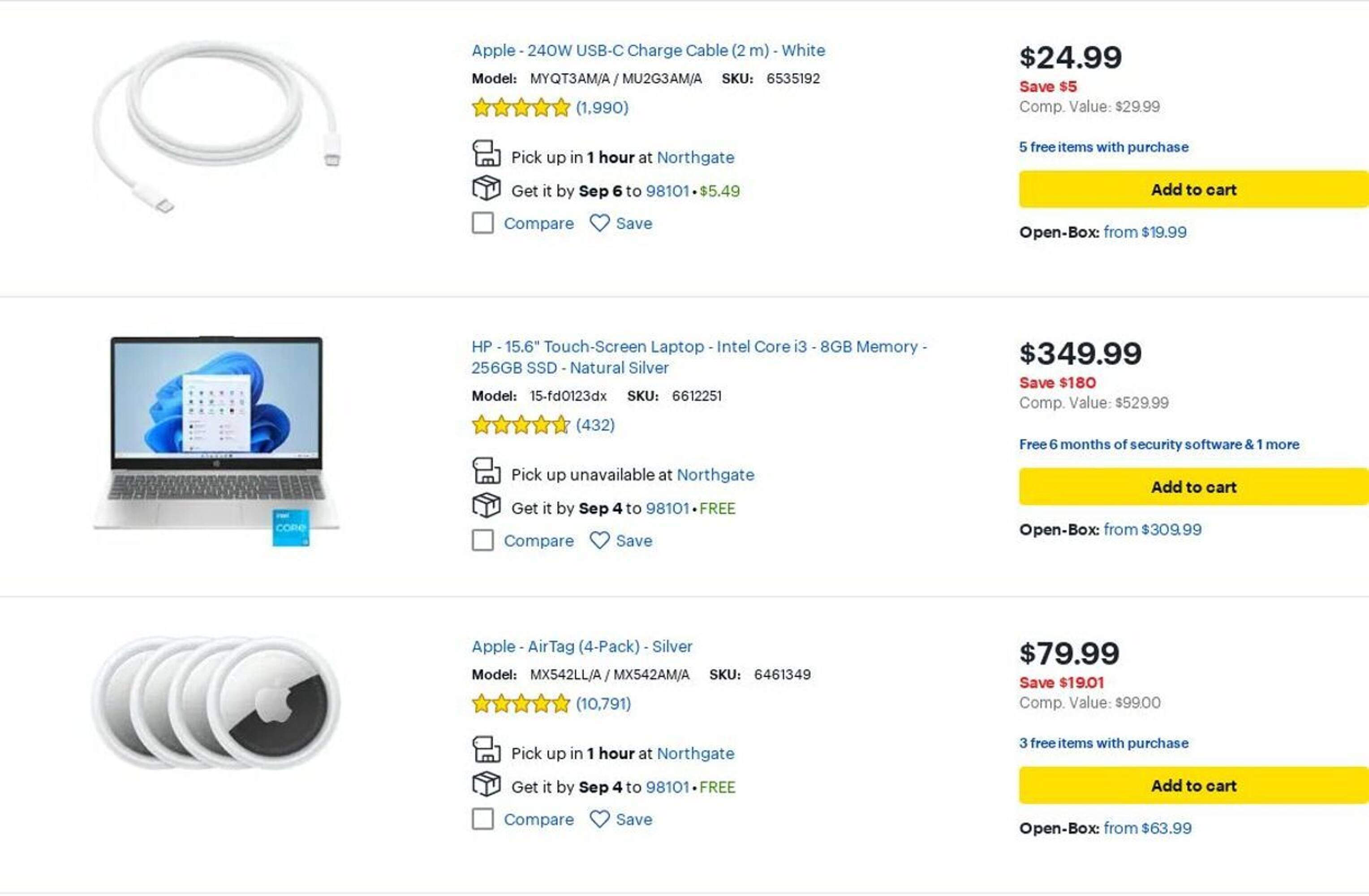Check Compare box for HP Touch-Screen Laptop
Viewport: 1369px width, 896px height.
coord(482,541)
